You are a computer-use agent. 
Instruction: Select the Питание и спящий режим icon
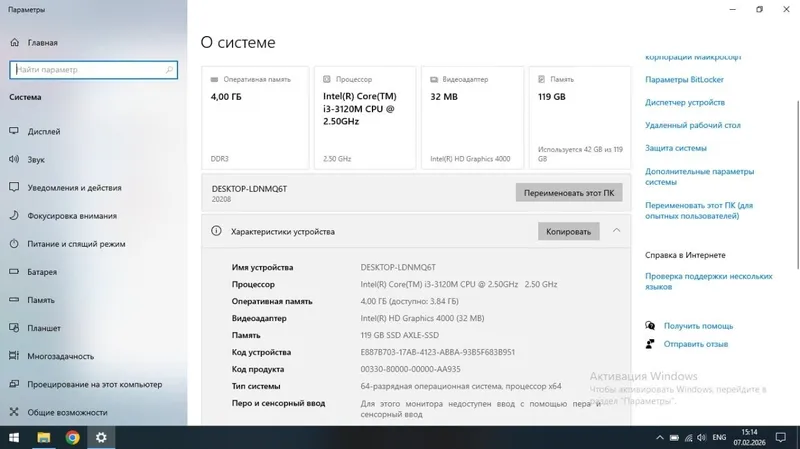(x=14, y=243)
